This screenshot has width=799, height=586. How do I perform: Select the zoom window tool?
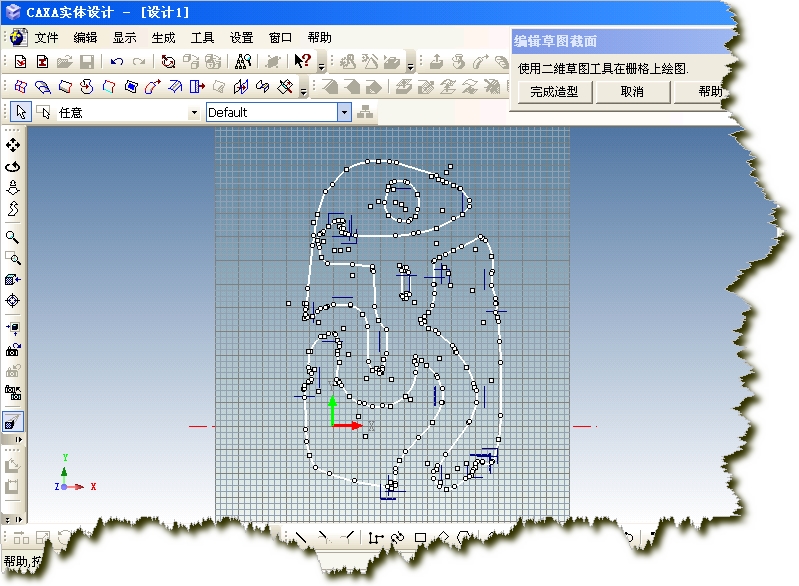[x=13, y=258]
